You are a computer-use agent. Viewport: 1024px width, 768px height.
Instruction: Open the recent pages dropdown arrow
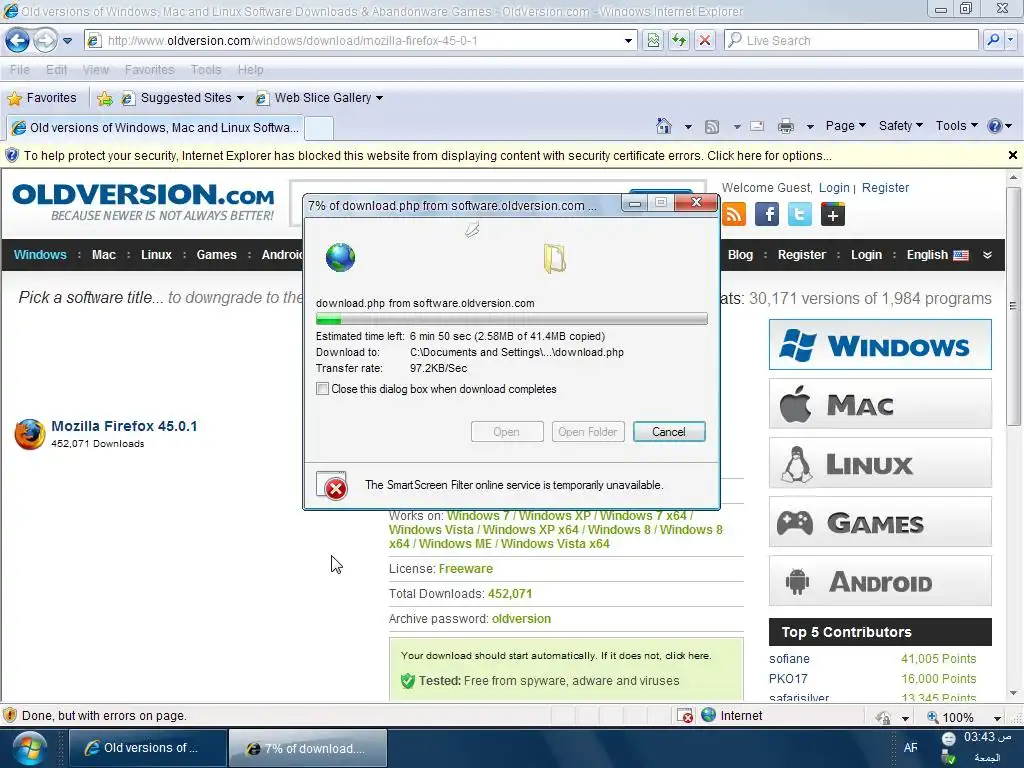(67, 41)
